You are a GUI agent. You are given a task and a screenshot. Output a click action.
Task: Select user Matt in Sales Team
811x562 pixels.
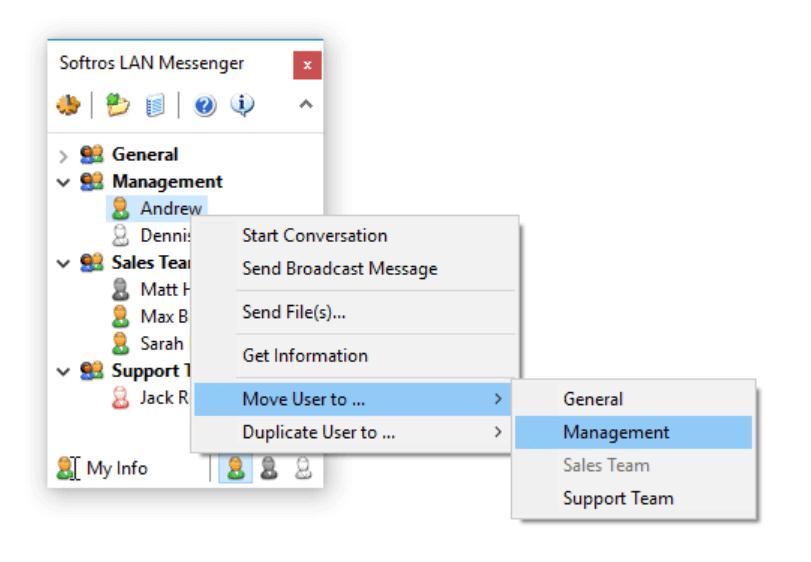(x=166, y=290)
